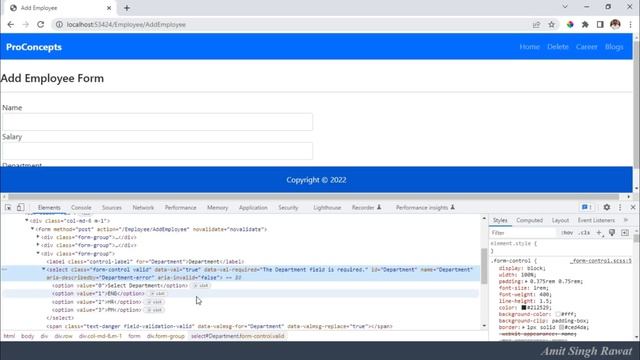The image size is (640, 360).
Task: Click the Delete nav link
Action: (x=558, y=47)
